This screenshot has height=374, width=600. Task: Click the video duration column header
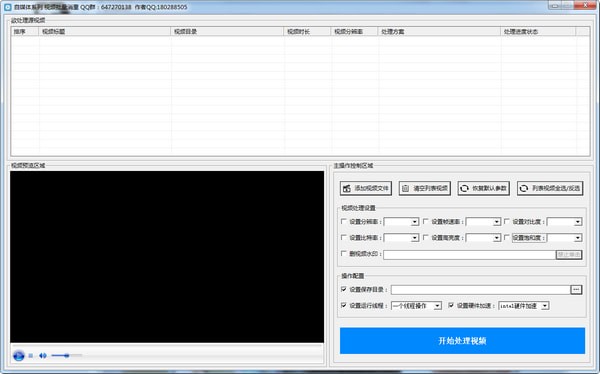click(x=307, y=31)
